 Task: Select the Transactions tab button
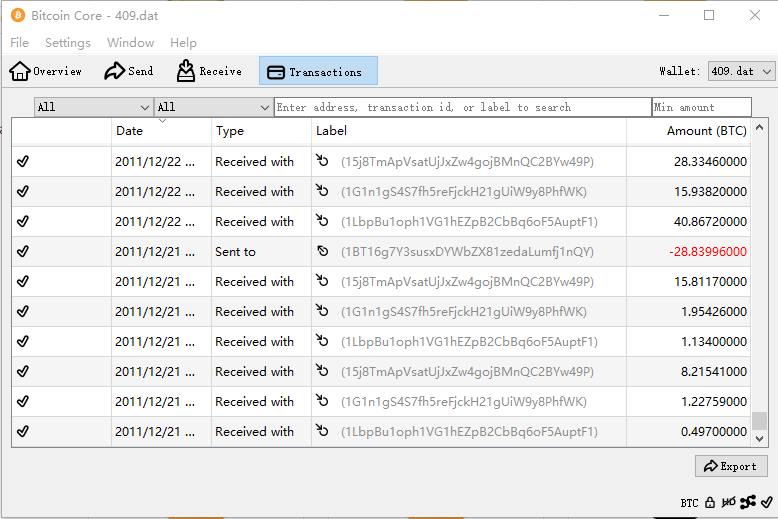click(x=318, y=71)
